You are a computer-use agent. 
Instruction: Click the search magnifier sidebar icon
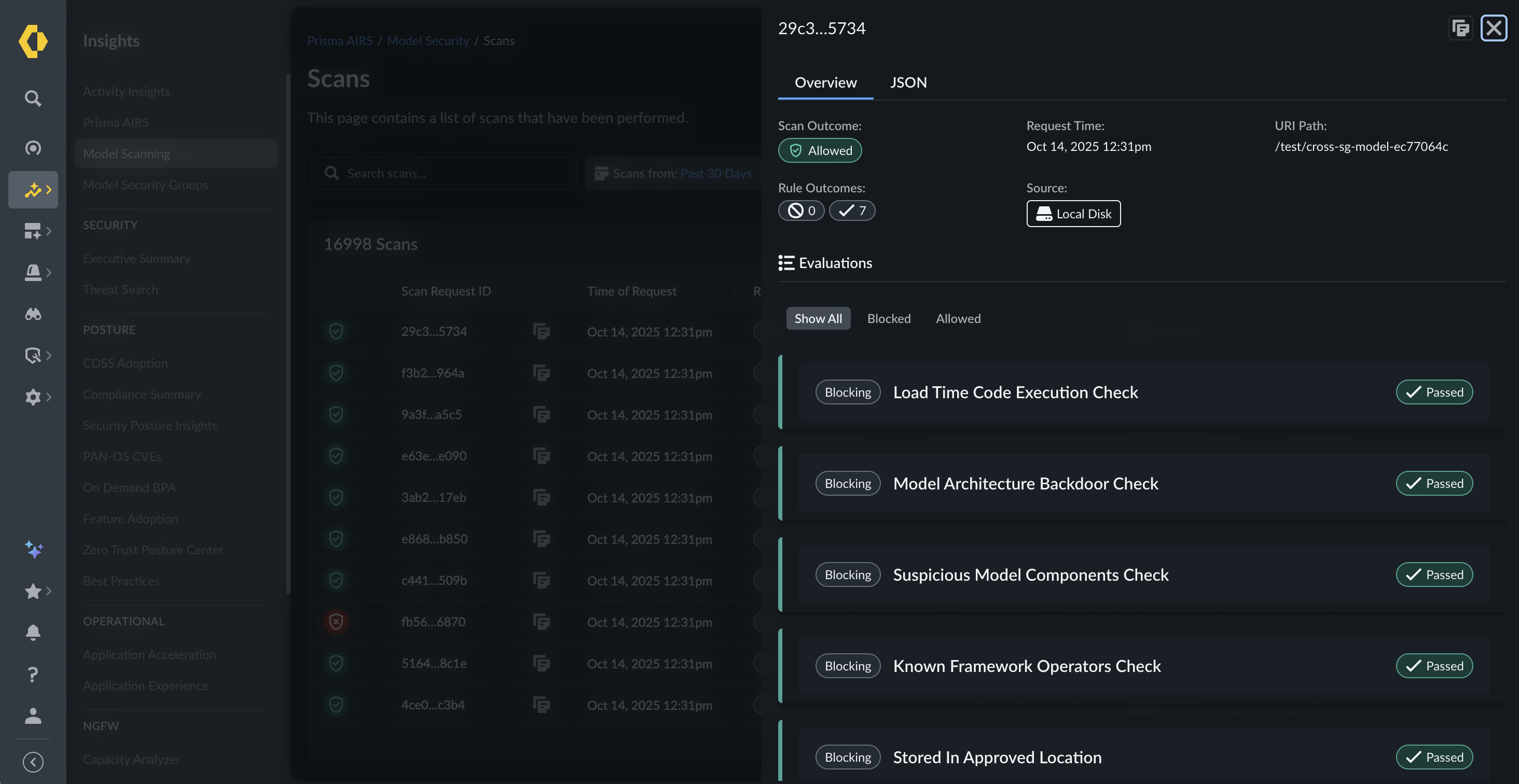coord(33,98)
